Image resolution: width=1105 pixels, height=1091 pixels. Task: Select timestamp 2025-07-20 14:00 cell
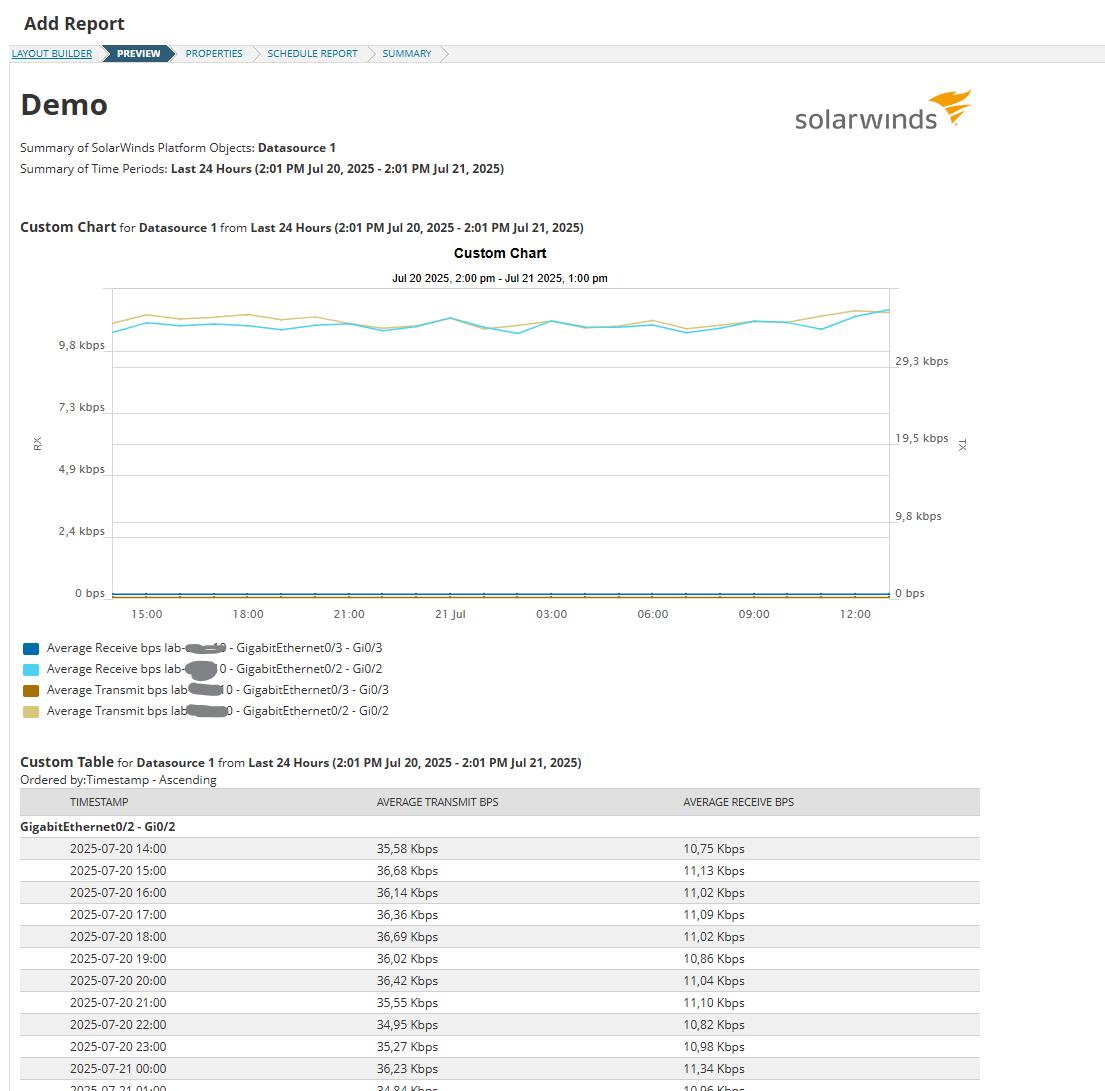tap(118, 849)
